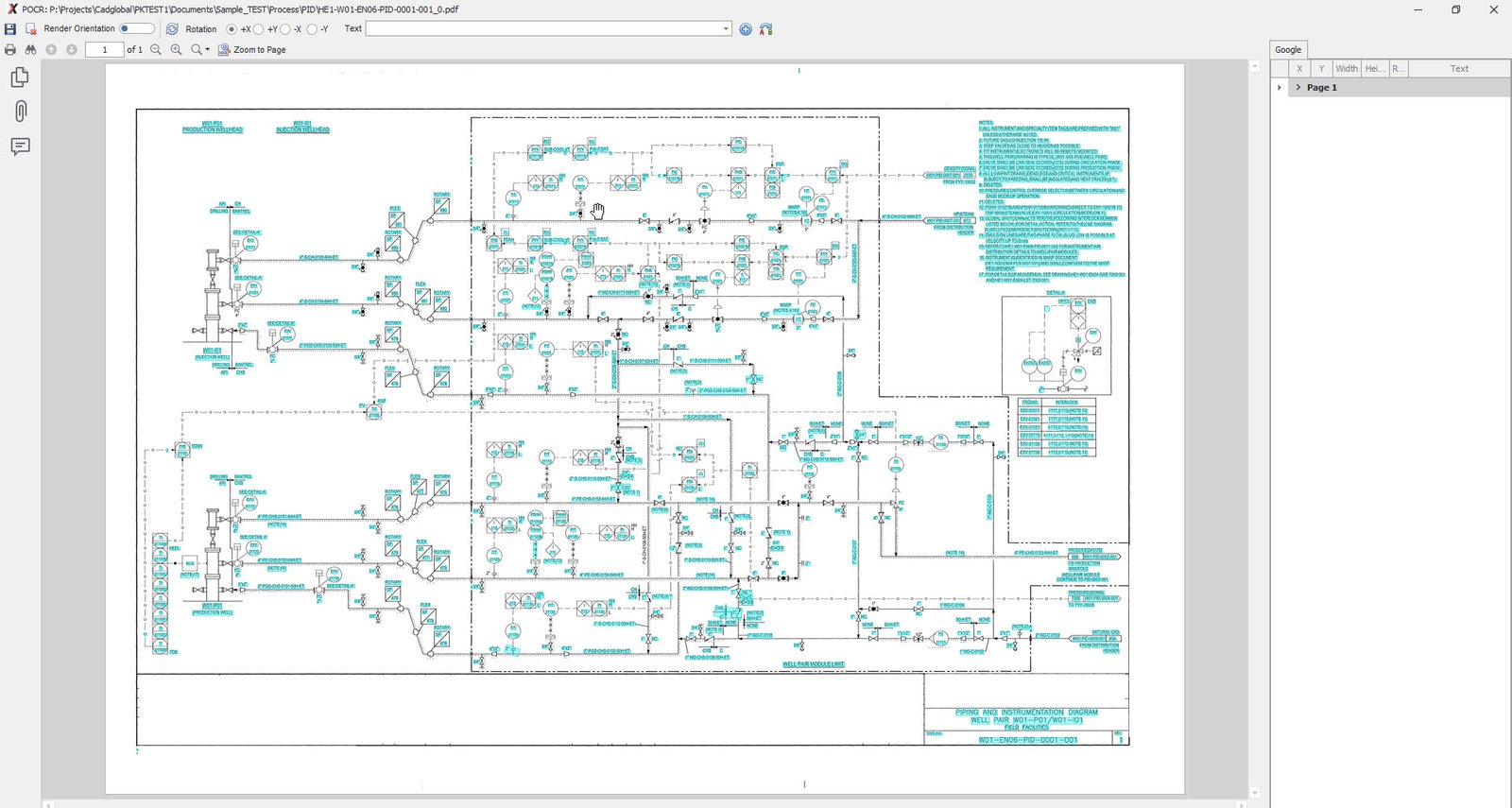This screenshot has width=1512, height=808.
Task: Click the Zoom to Page button
Action: [x=252, y=50]
